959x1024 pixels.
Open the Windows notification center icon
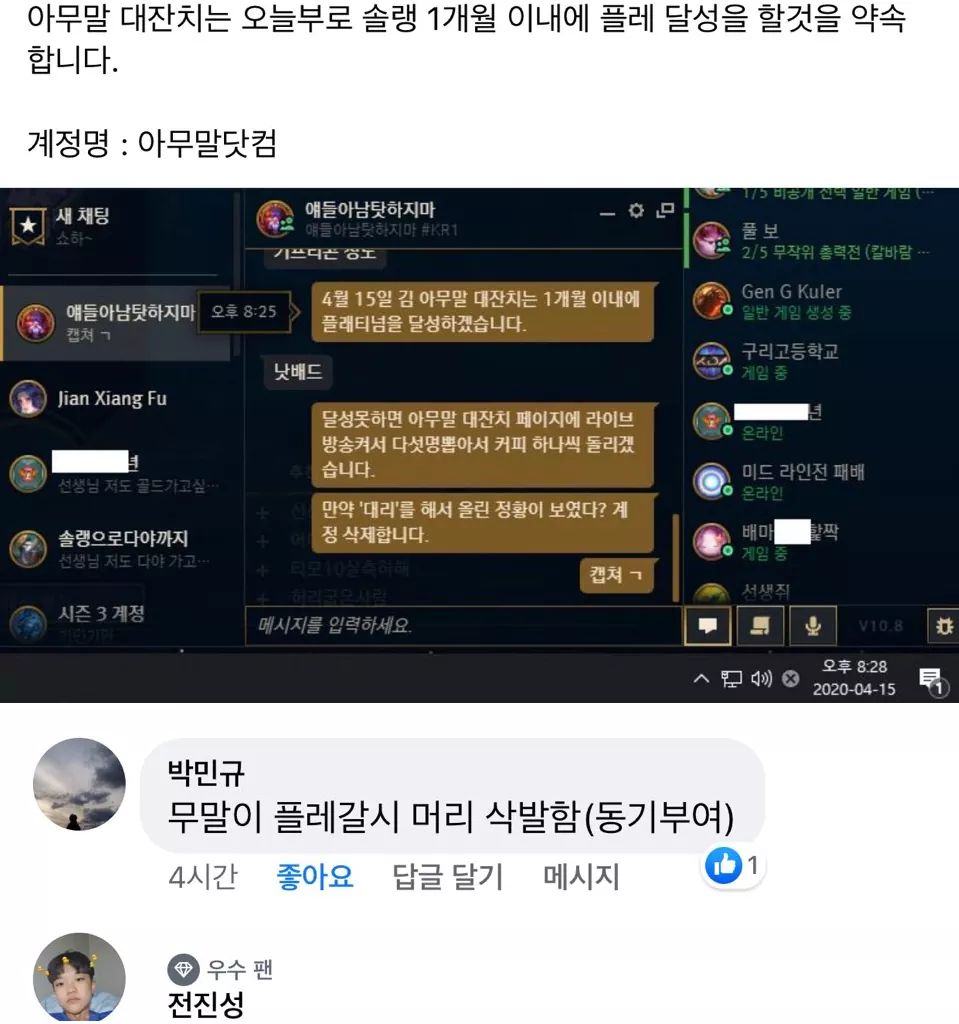coord(932,681)
